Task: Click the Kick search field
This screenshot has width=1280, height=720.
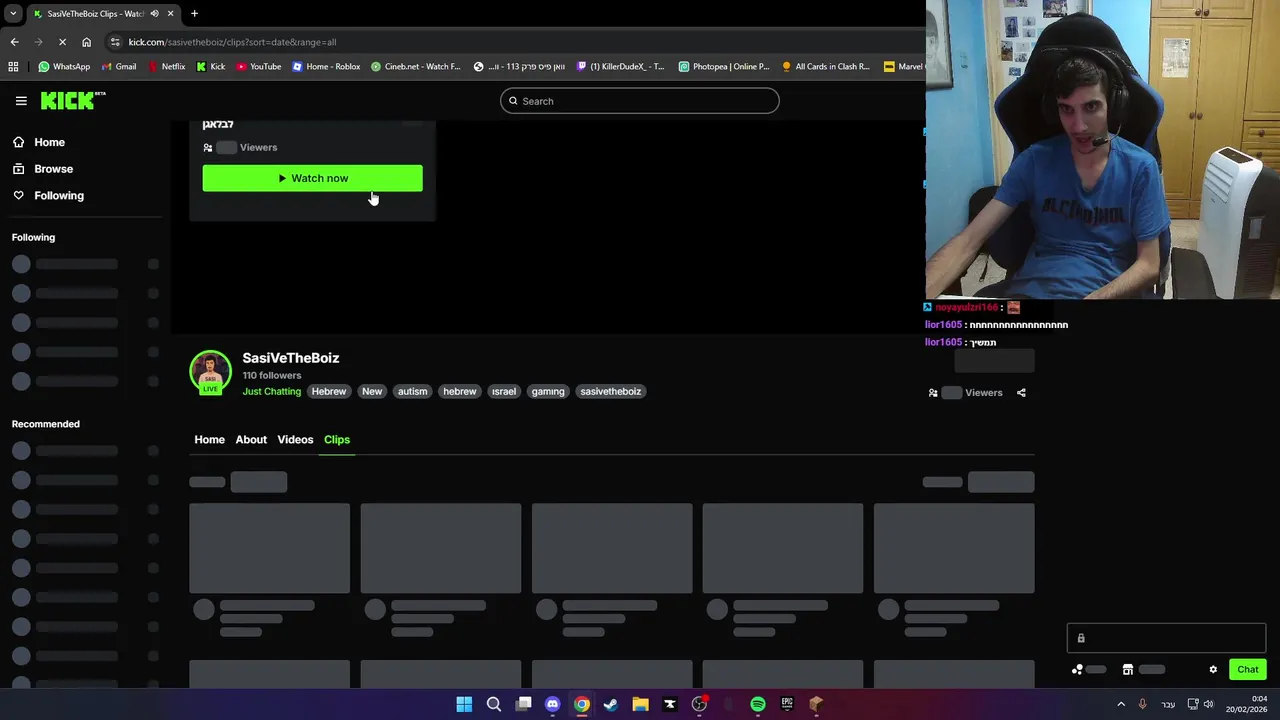Action: tap(640, 101)
